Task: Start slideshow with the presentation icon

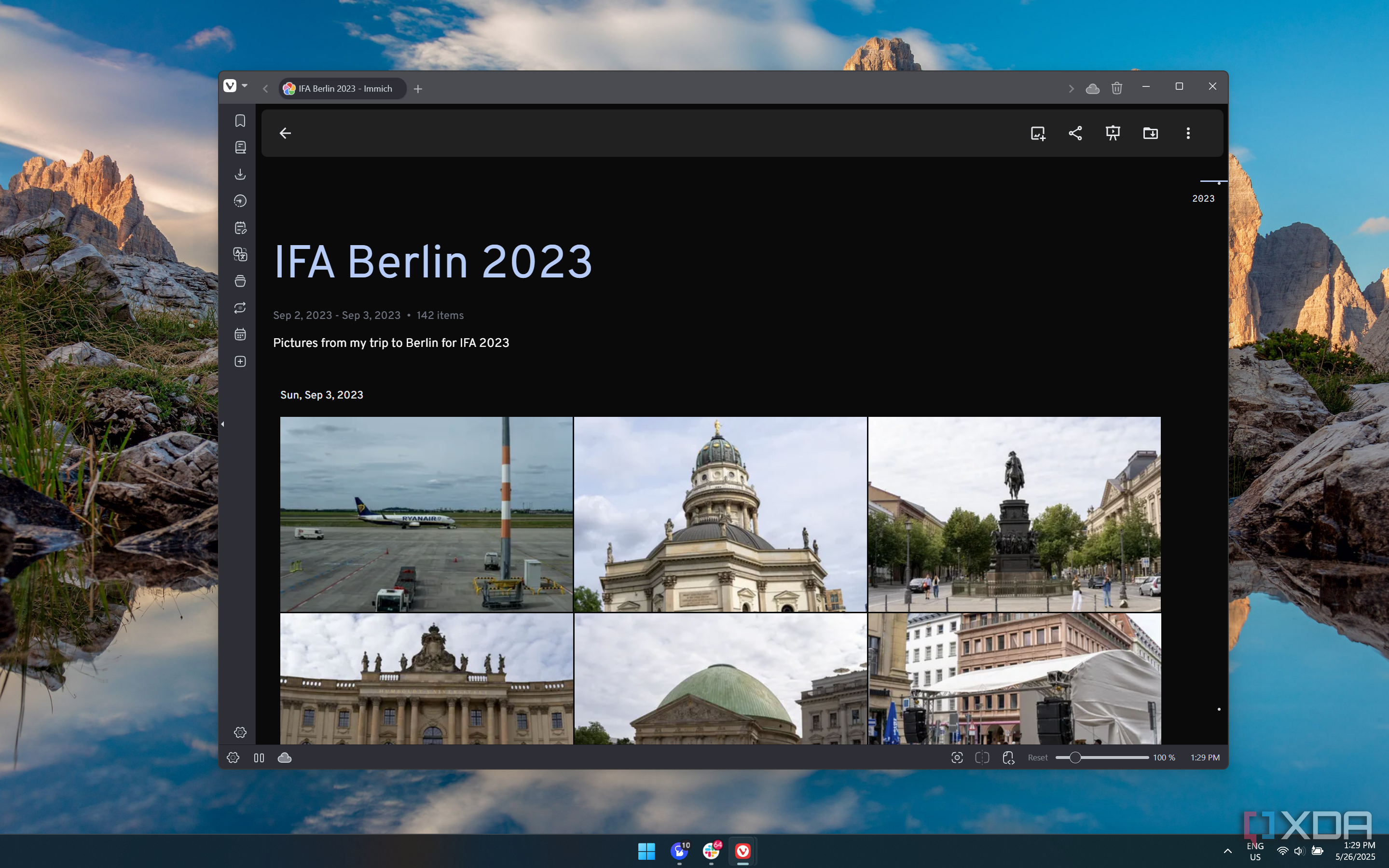Action: (x=1113, y=133)
